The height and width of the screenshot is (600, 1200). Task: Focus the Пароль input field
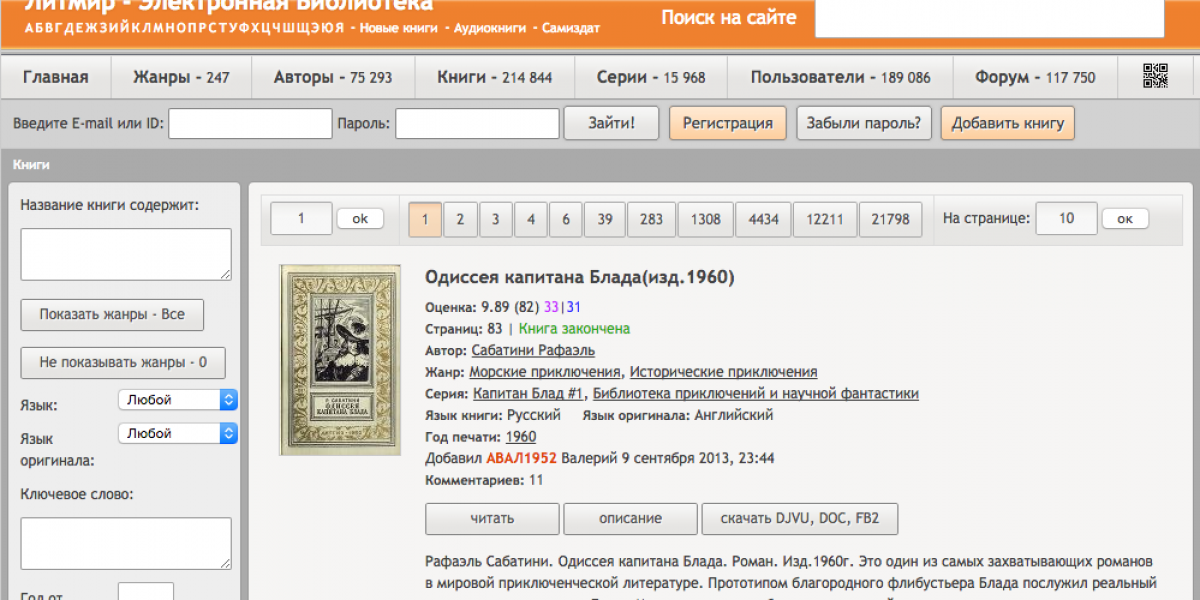(x=477, y=123)
